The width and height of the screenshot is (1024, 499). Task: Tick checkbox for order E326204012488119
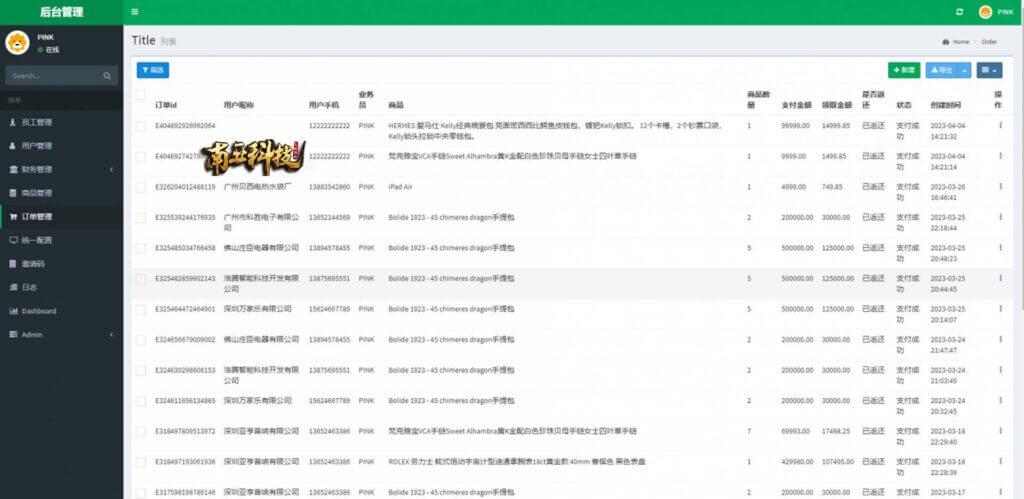pos(140,187)
